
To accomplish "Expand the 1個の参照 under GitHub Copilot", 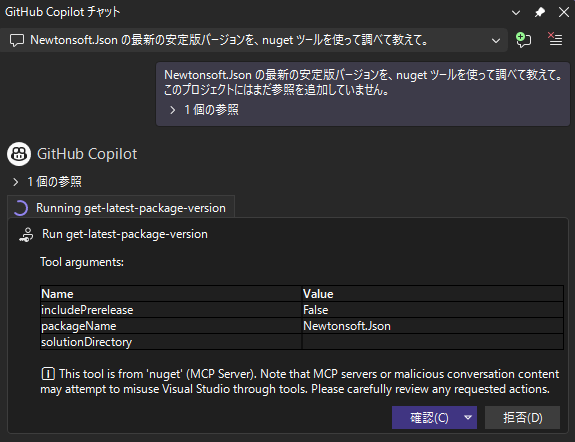I will pyautogui.click(x=47, y=182).
